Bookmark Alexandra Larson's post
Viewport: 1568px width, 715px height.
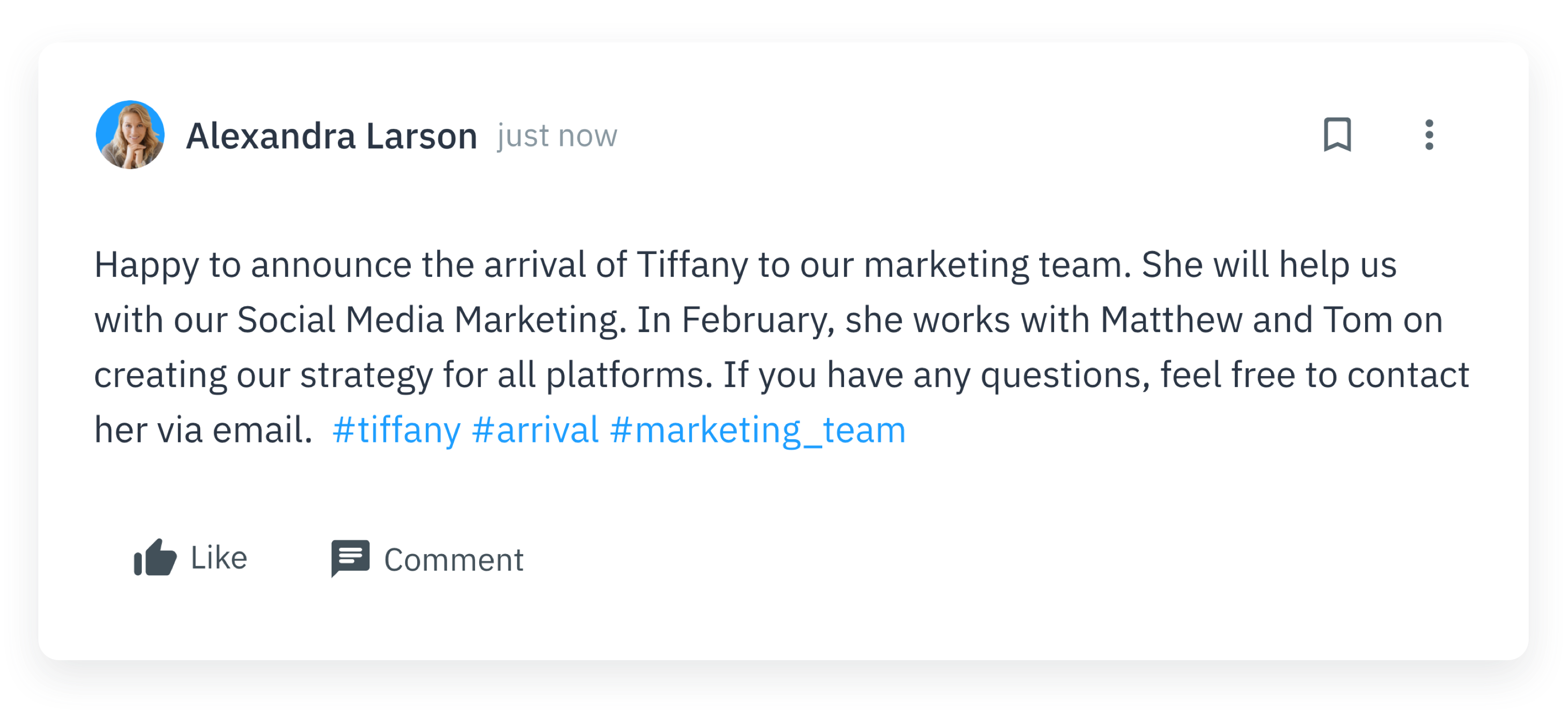[x=1337, y=135]
